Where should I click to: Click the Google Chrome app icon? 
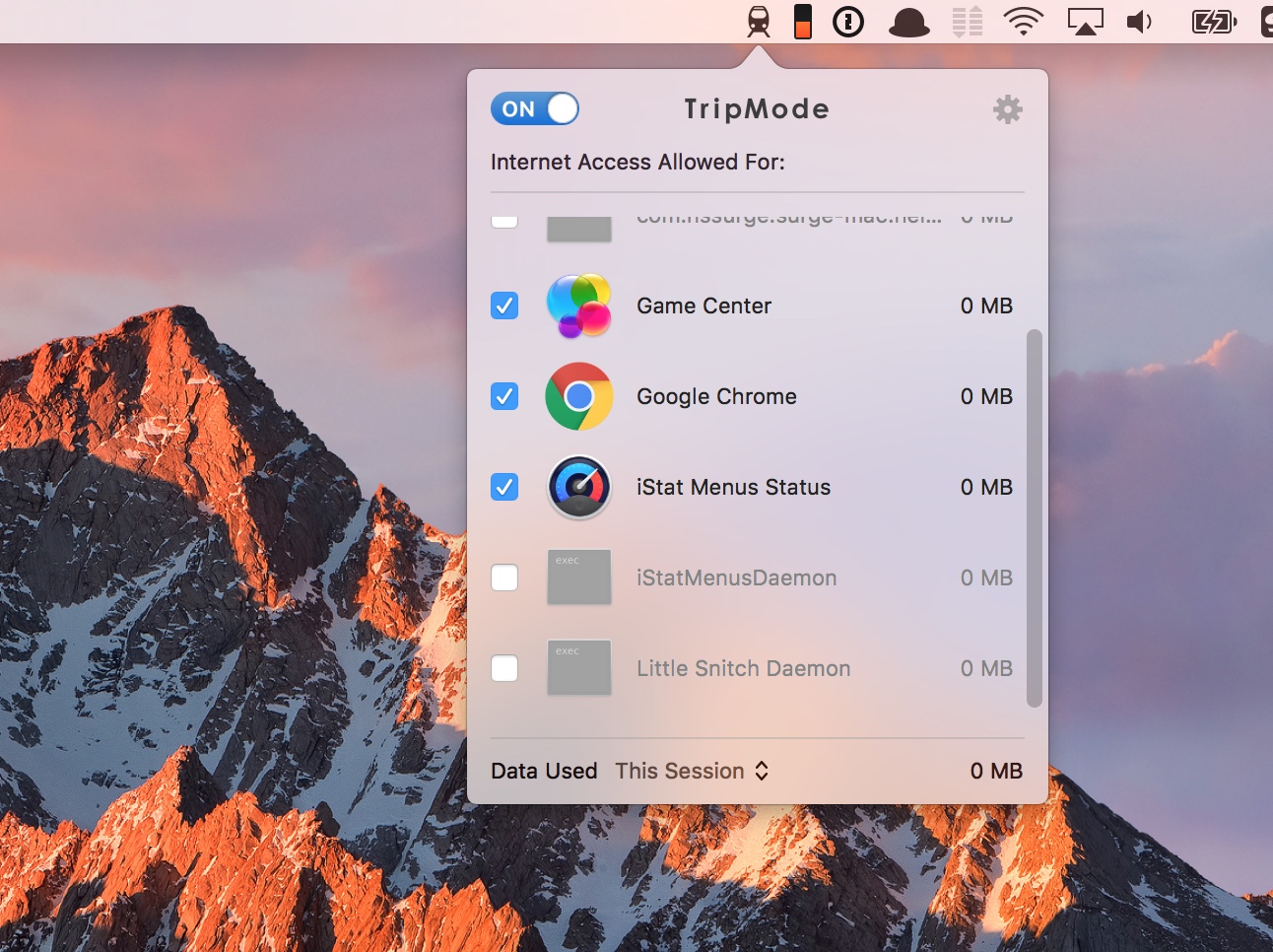coord(579,396)
